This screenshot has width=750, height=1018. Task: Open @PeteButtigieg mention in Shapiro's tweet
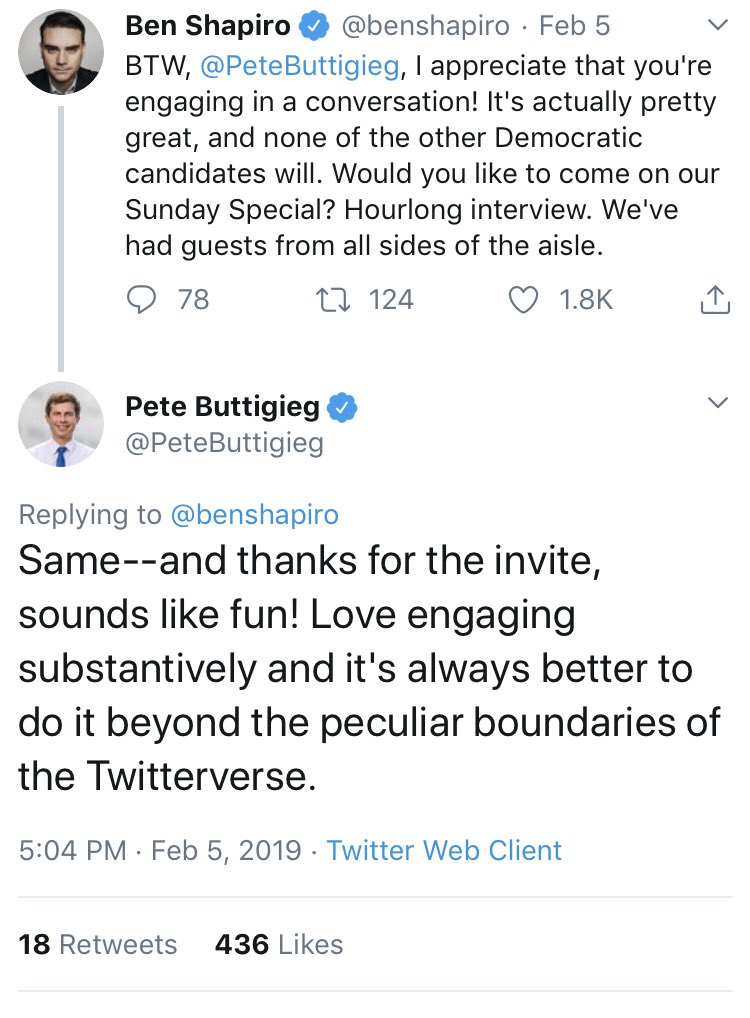point(299,66)
